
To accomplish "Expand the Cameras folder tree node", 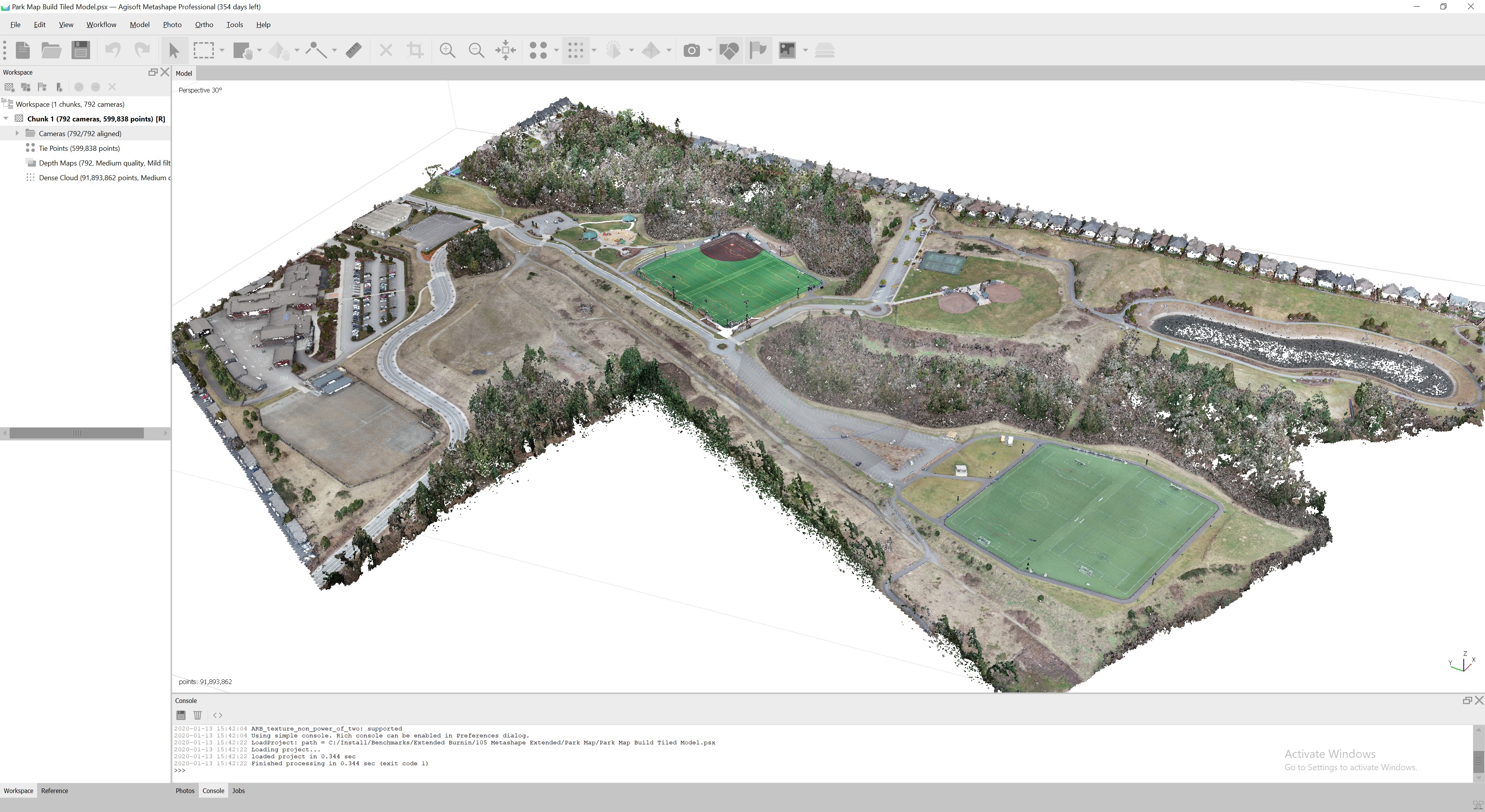I will coord(17,133).
